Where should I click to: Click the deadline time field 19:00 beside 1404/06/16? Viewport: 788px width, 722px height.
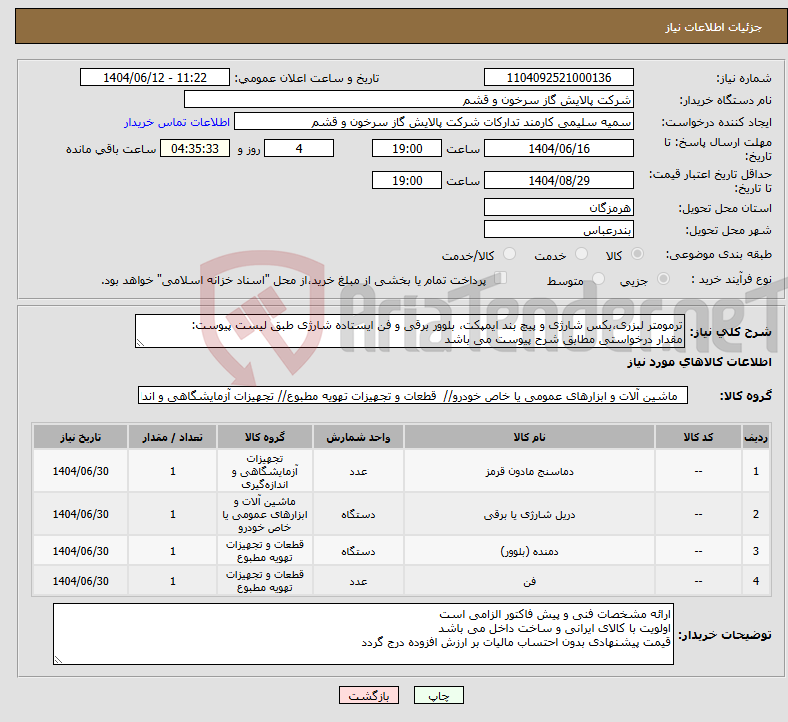(407, 149)
